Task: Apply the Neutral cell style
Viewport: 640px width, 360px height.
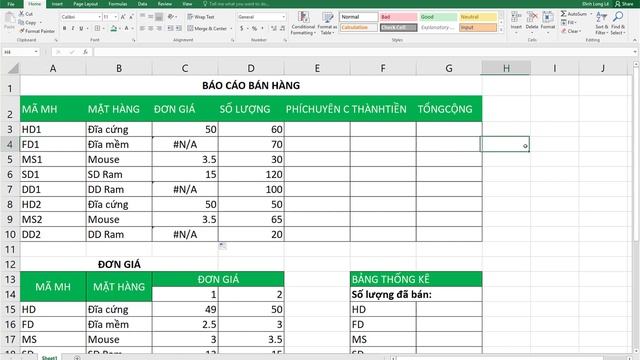Action: [x=478, y=17]
